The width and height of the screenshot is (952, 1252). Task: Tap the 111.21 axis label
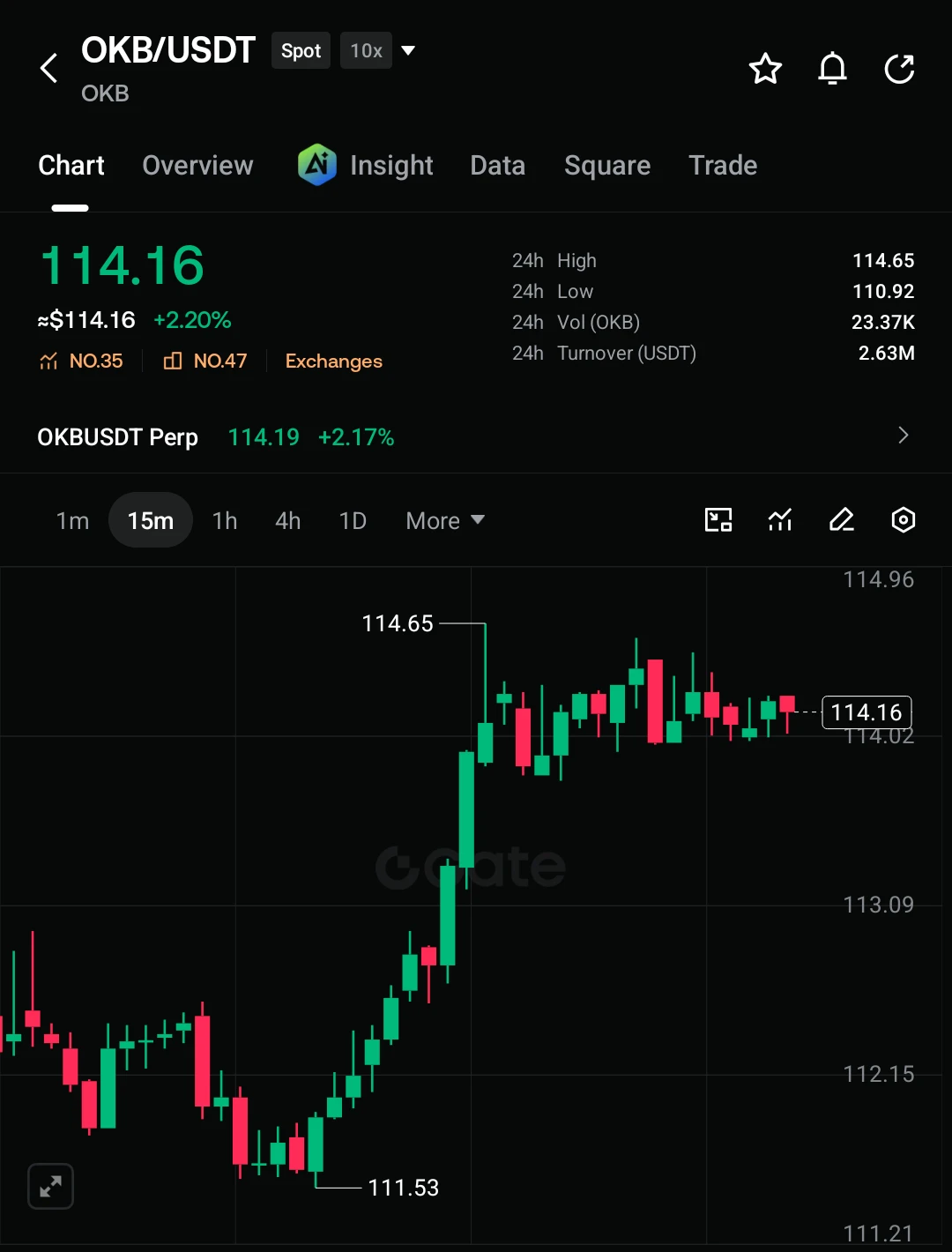click(879, 1233)
